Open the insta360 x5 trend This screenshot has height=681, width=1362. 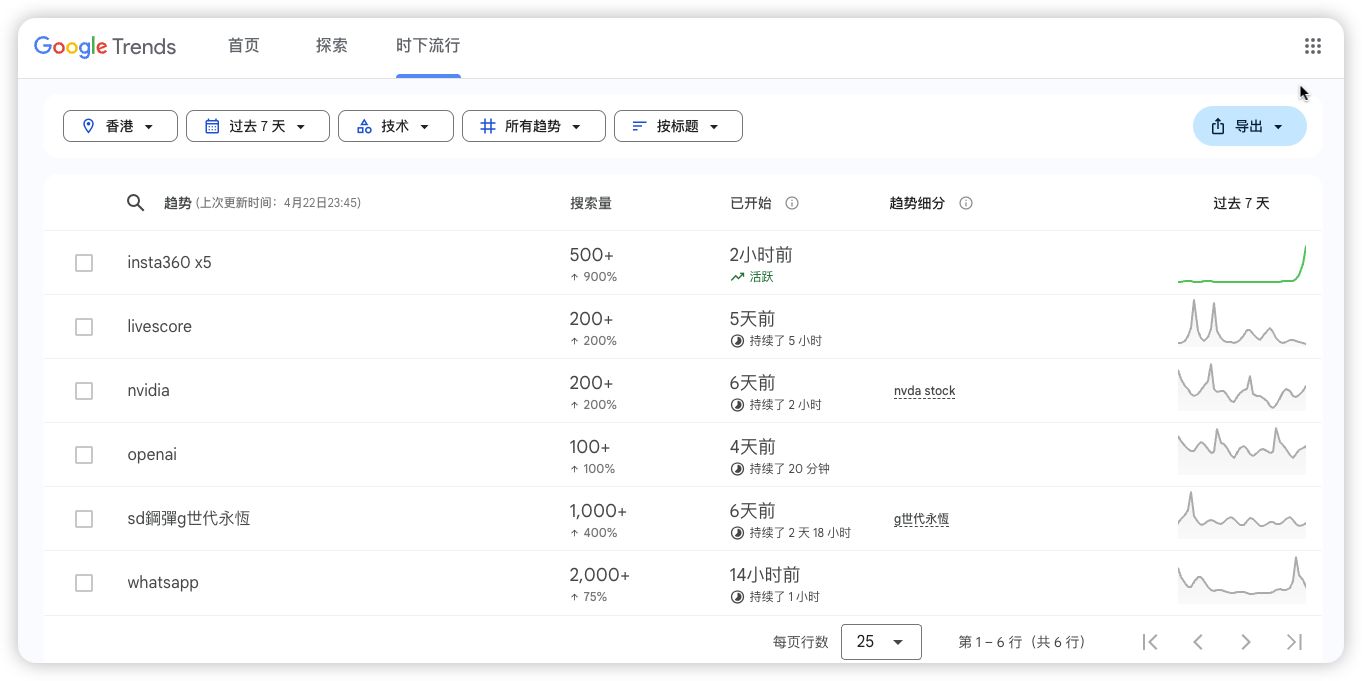pyautogui.click(x=169, y=263)
